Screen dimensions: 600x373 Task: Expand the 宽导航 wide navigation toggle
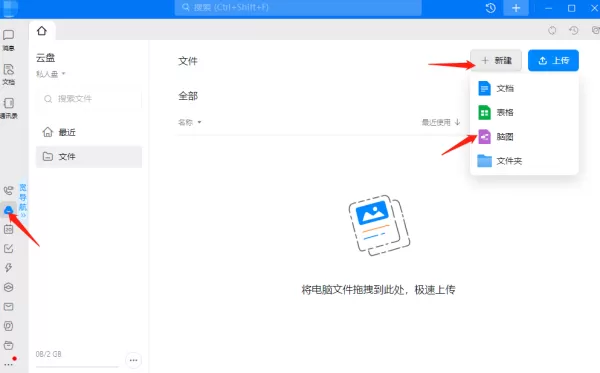click(23, 200)
